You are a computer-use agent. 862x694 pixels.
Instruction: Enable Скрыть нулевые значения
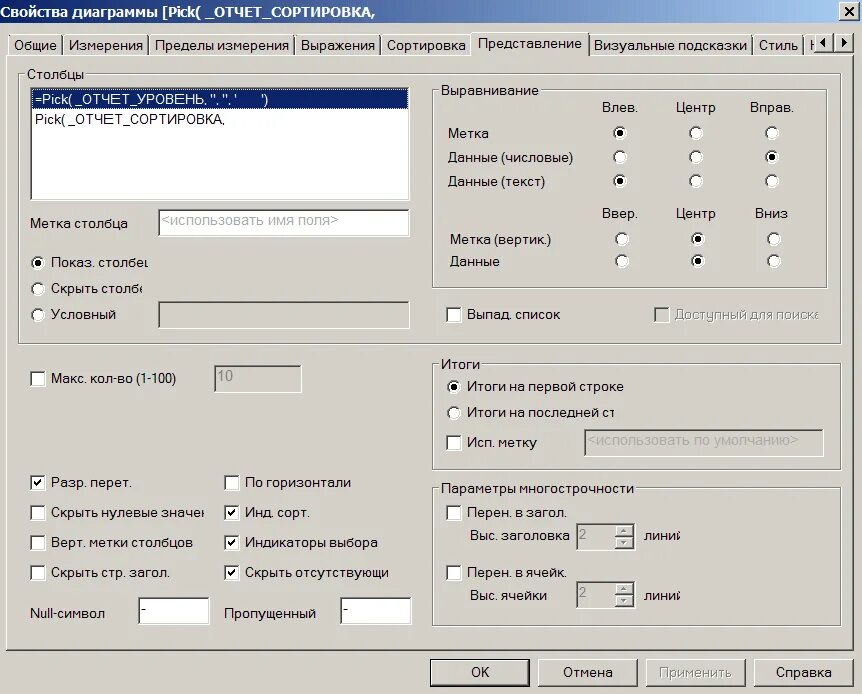pyautogui.click(x=38, y=514)
